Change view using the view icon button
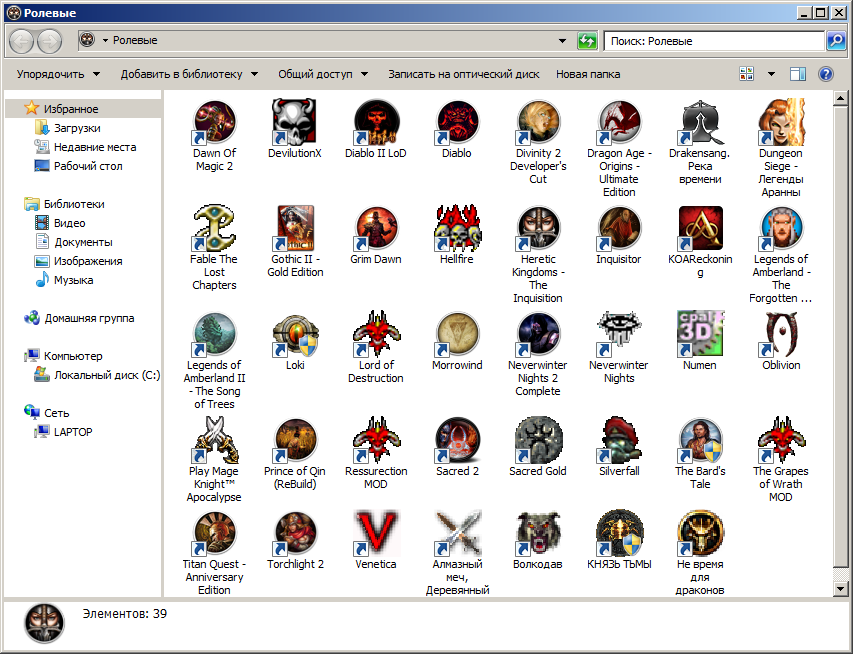This screenshot has width=853, height=654. tap(746, 74)
